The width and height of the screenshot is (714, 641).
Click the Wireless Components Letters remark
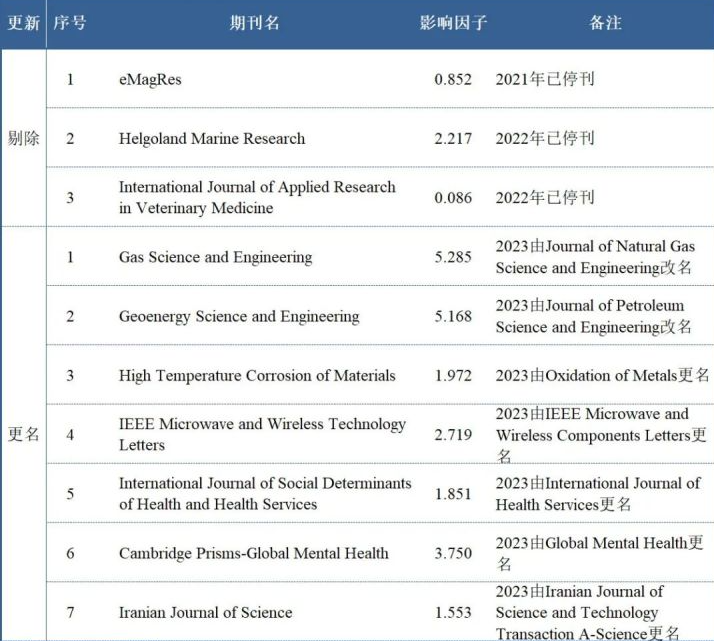tap(601, 434)
